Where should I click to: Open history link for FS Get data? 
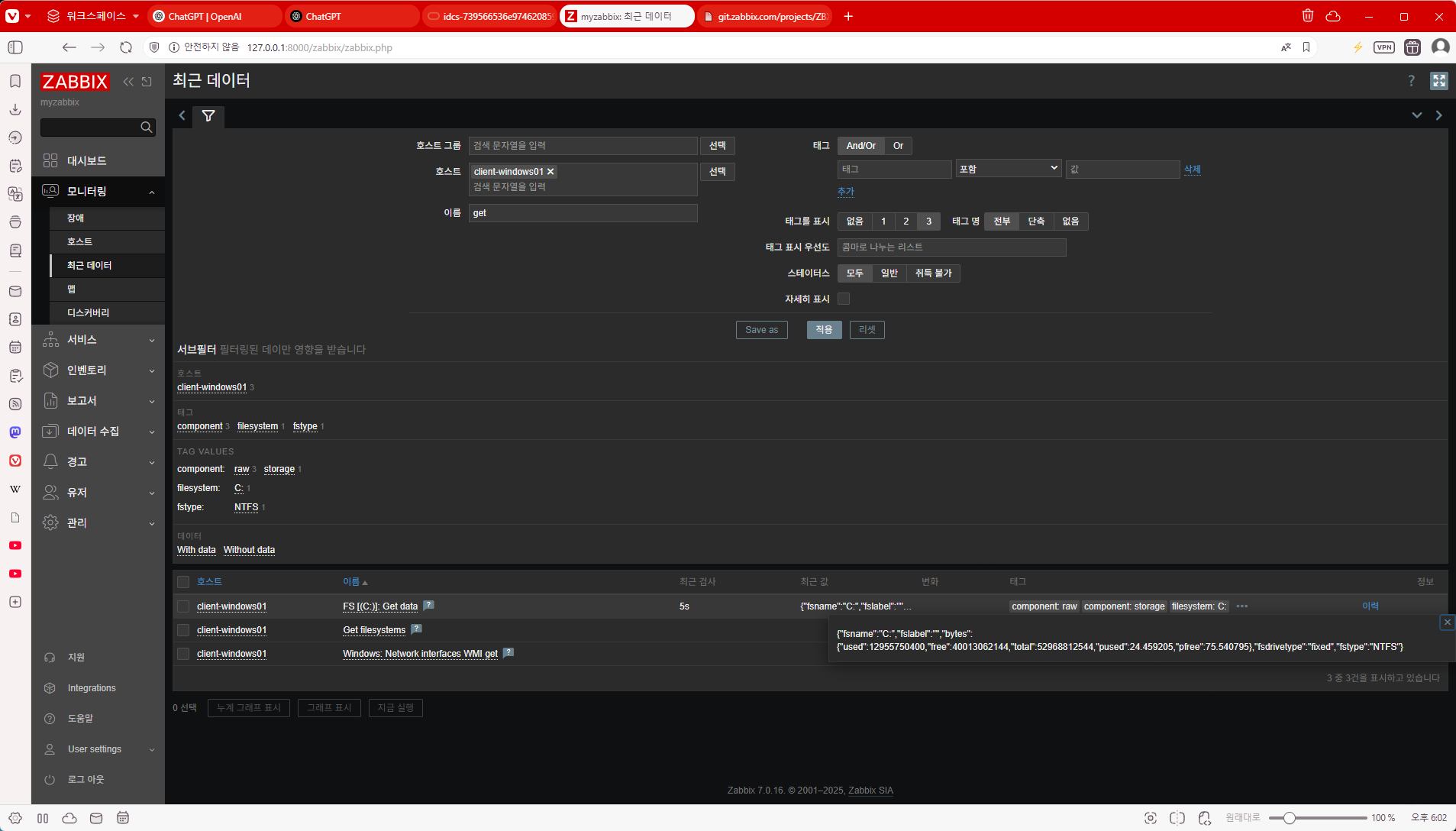tap(1370, 606)
